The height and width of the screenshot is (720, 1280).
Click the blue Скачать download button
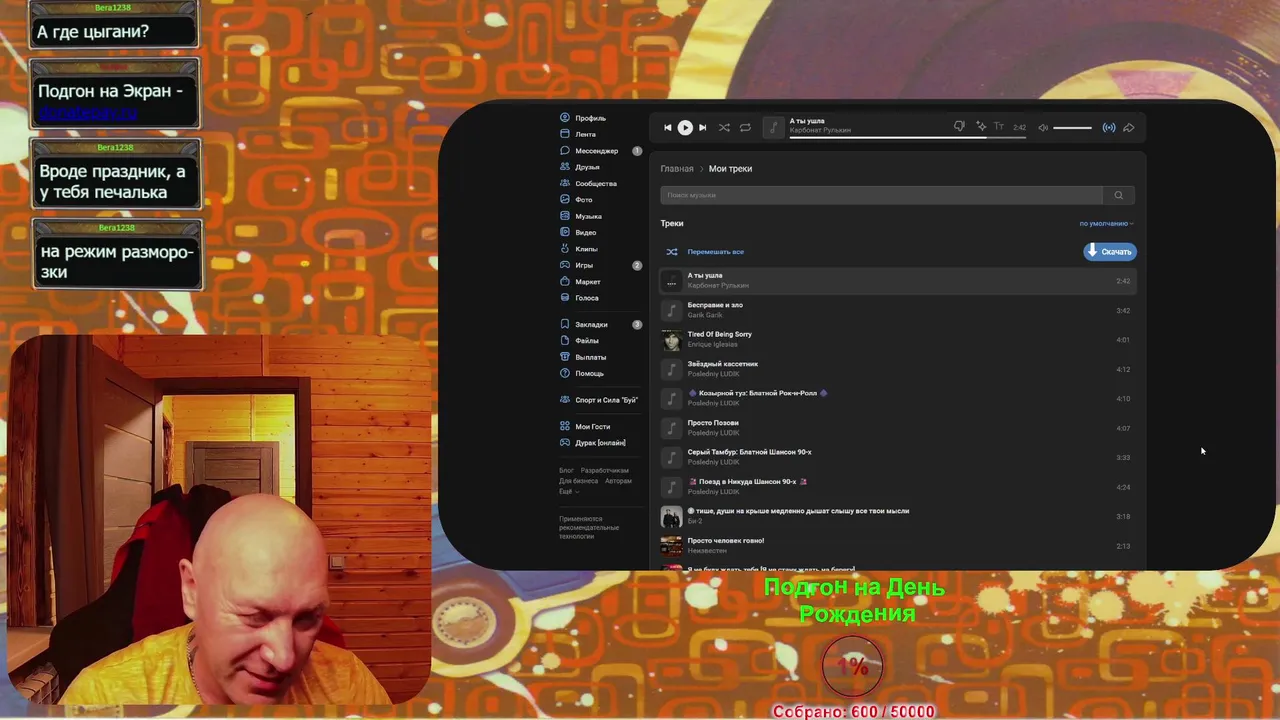coord(1110,252)
